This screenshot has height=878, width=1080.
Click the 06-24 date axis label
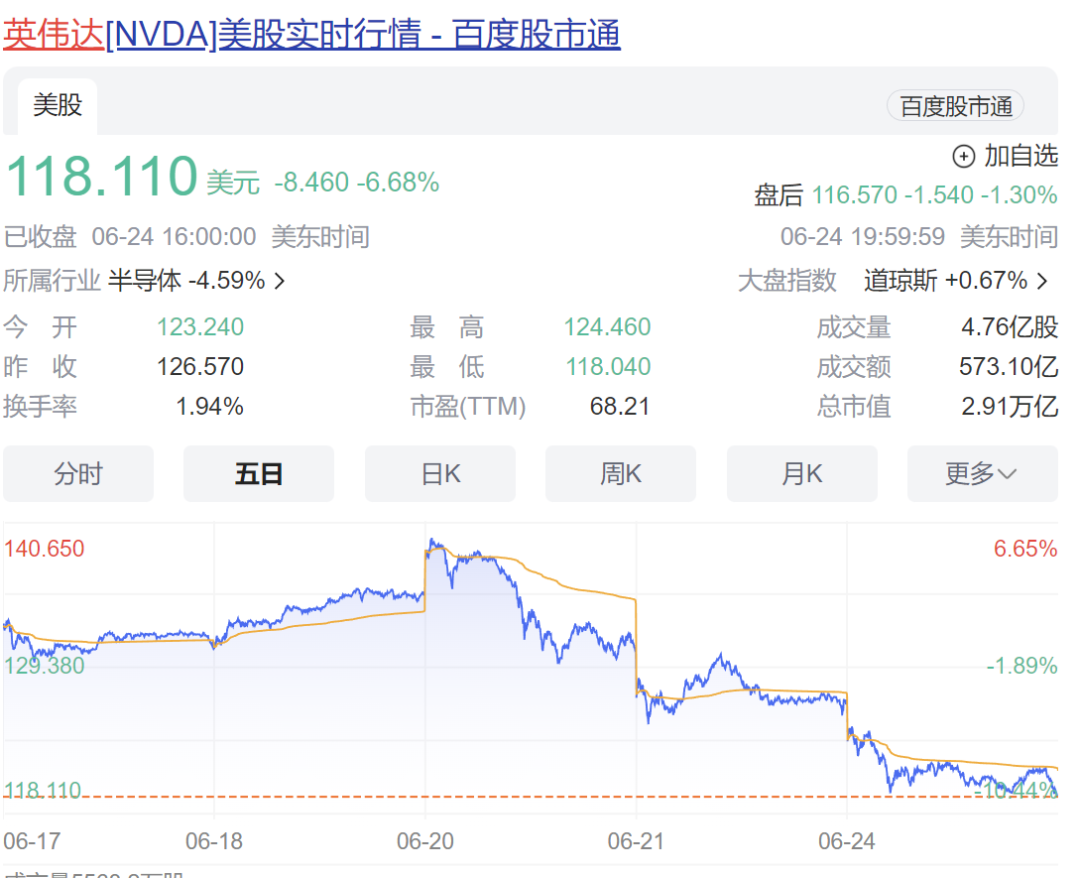847,841
